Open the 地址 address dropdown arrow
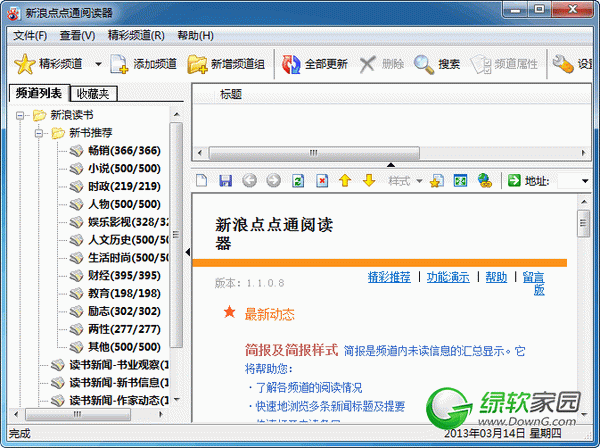The height and width of the screenshot is (448, 600). [x=585, y=181]
